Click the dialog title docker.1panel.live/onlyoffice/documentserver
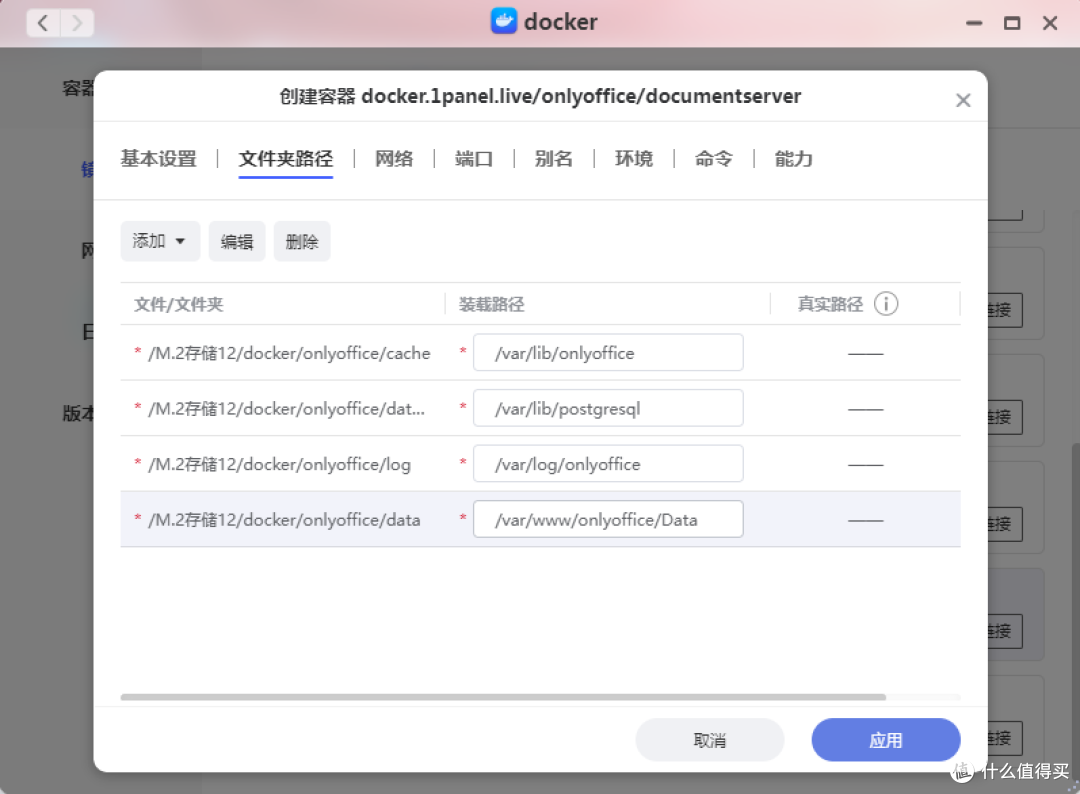This screenshot has height=794, width=1080. pyautogui.click(x=581, y=96)
